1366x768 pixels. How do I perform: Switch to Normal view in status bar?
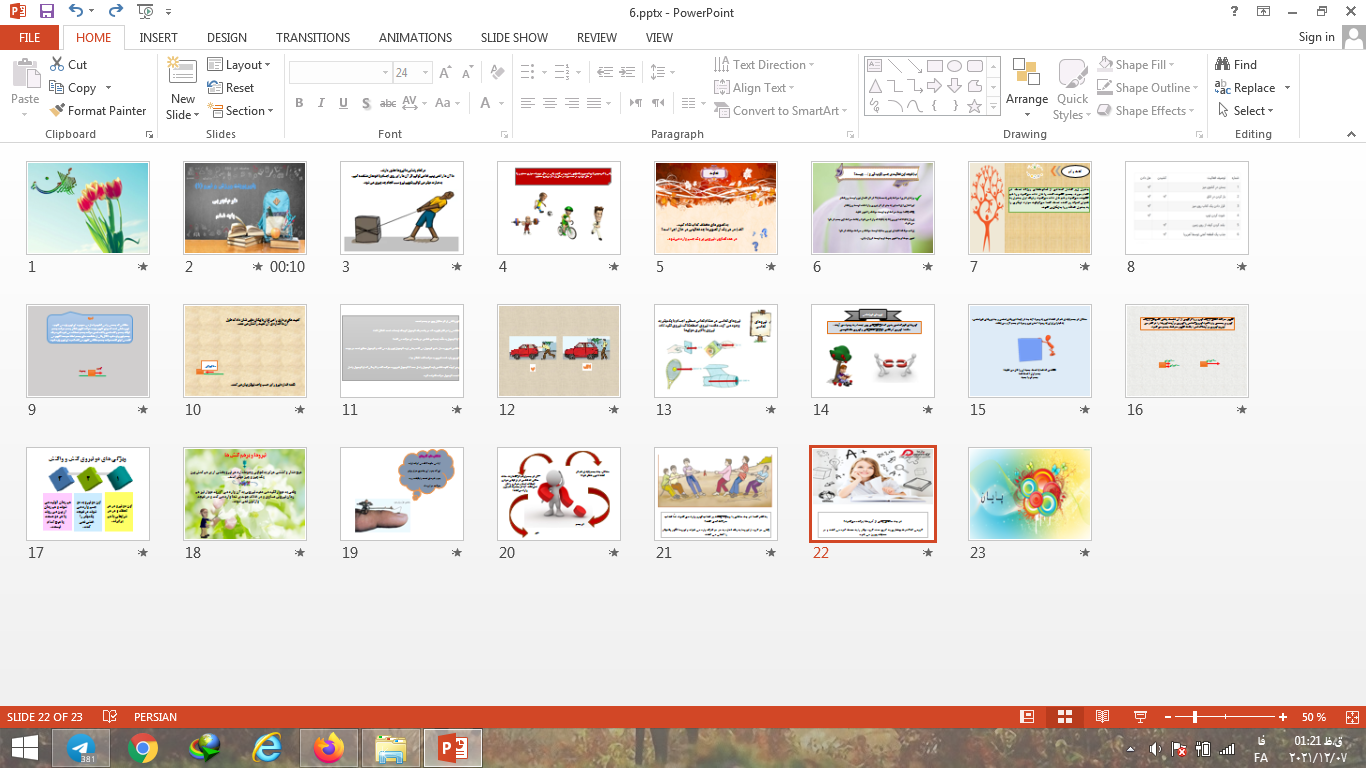pyautogui.click(x=1027, y=717)
